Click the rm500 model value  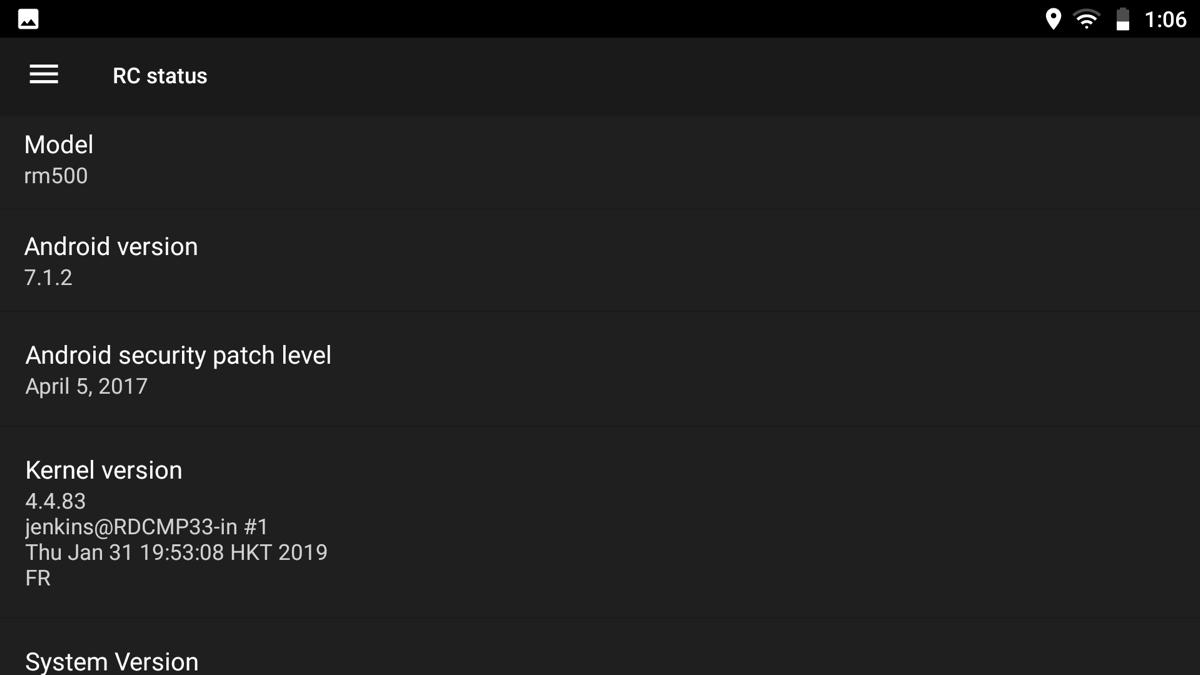[x=56, y=176]
